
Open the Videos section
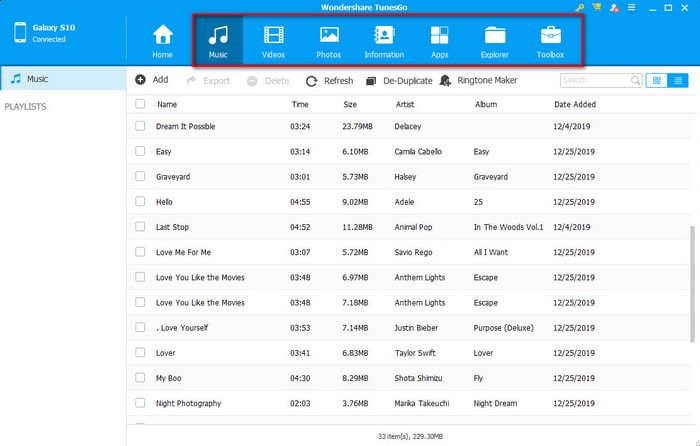tap(273, 42)
